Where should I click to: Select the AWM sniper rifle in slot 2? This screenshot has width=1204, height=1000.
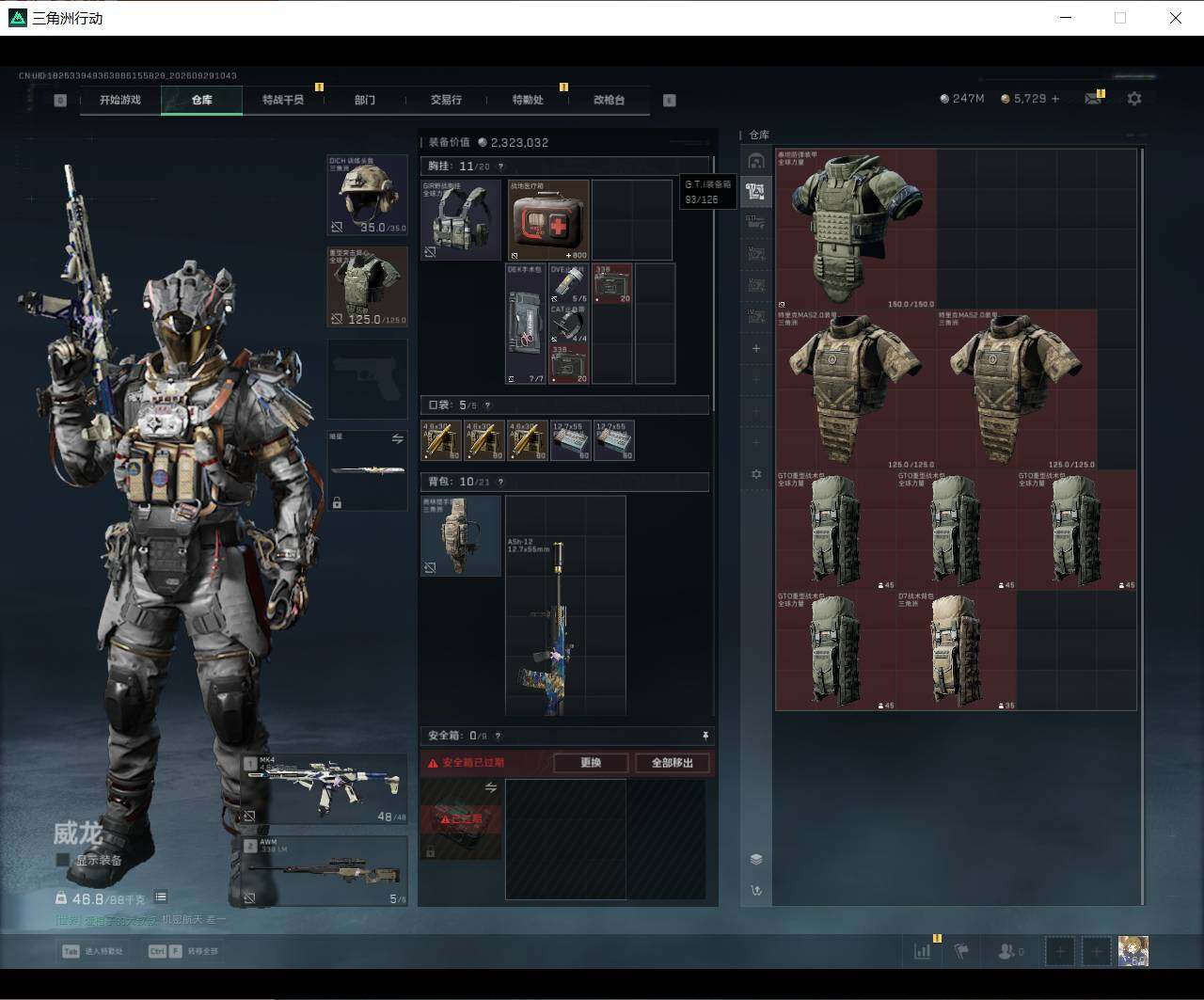325,871
